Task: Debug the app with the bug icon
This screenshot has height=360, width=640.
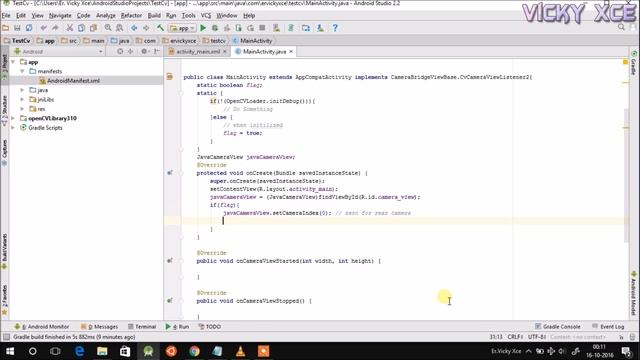Action: [215, 28]
